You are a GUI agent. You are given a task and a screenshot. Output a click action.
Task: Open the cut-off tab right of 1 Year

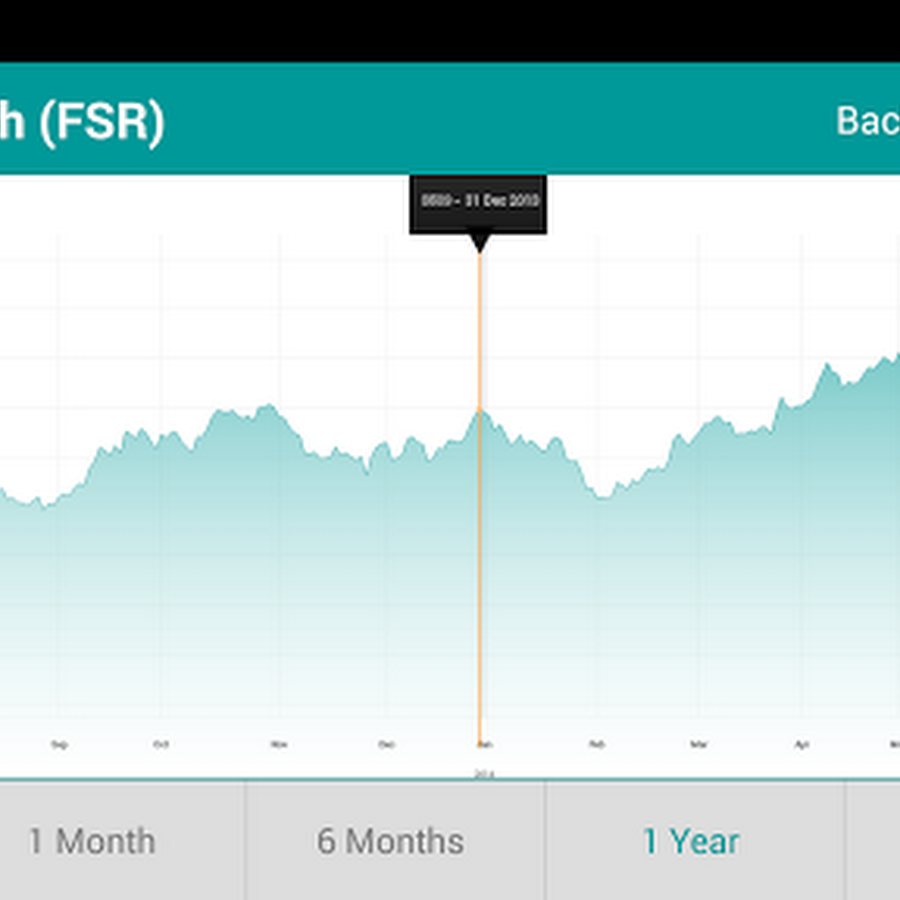point(874,841)
